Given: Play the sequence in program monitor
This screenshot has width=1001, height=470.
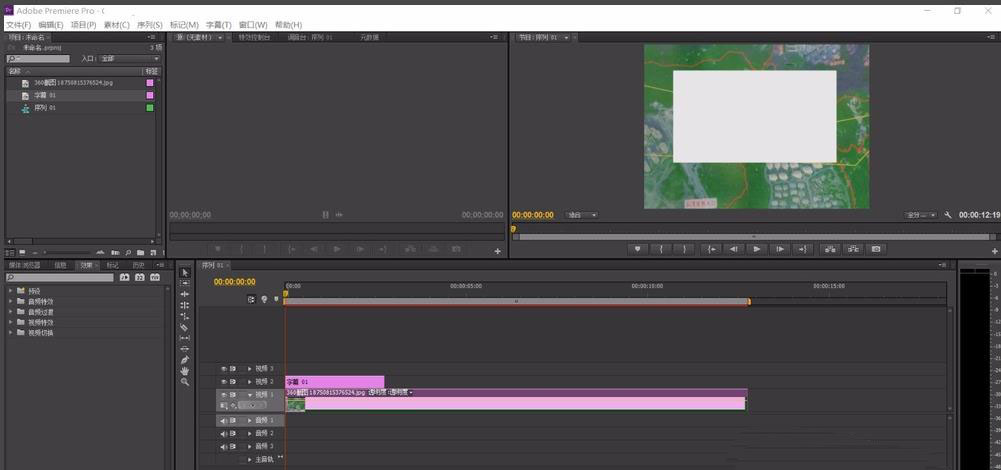Looking at the screenshot, I should pyautogui.click(x=757, y=249).
